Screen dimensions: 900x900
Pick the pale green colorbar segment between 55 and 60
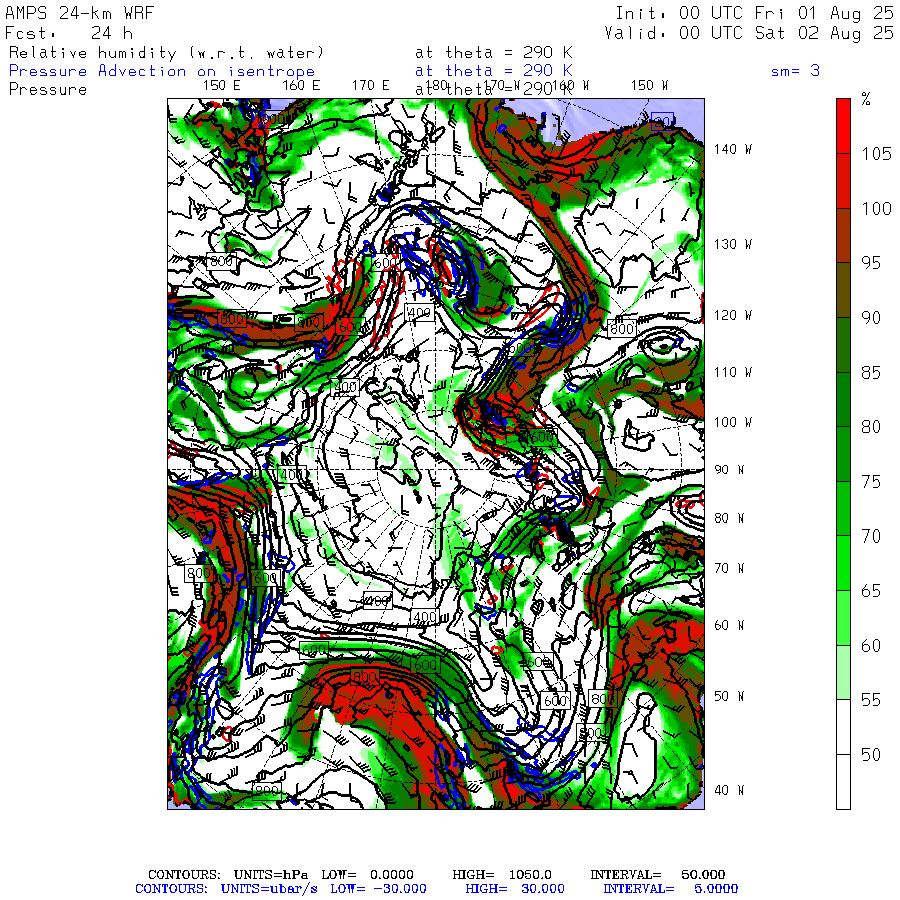click(843, 672)
